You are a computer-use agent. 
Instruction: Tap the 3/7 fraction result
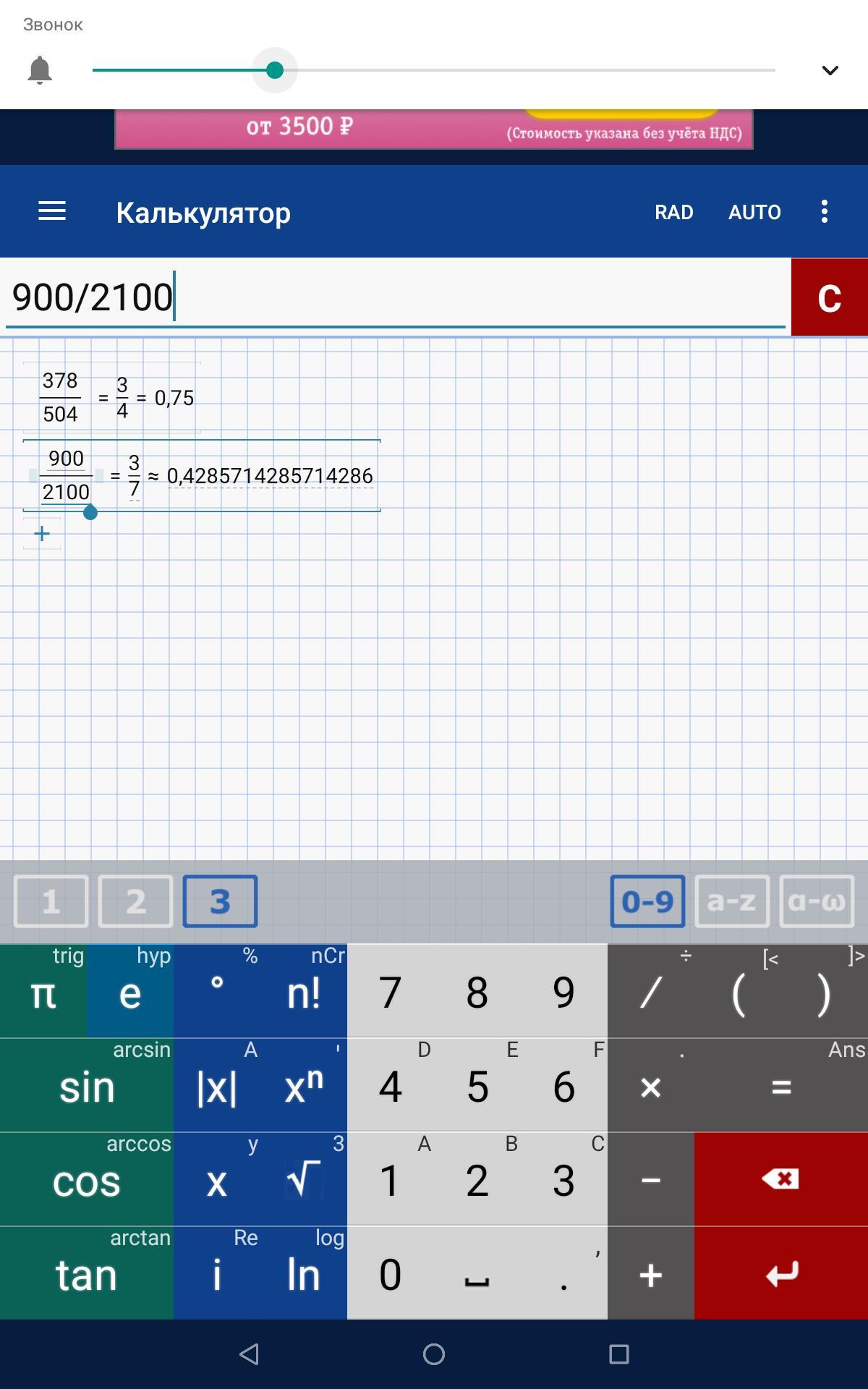[134, 476]
